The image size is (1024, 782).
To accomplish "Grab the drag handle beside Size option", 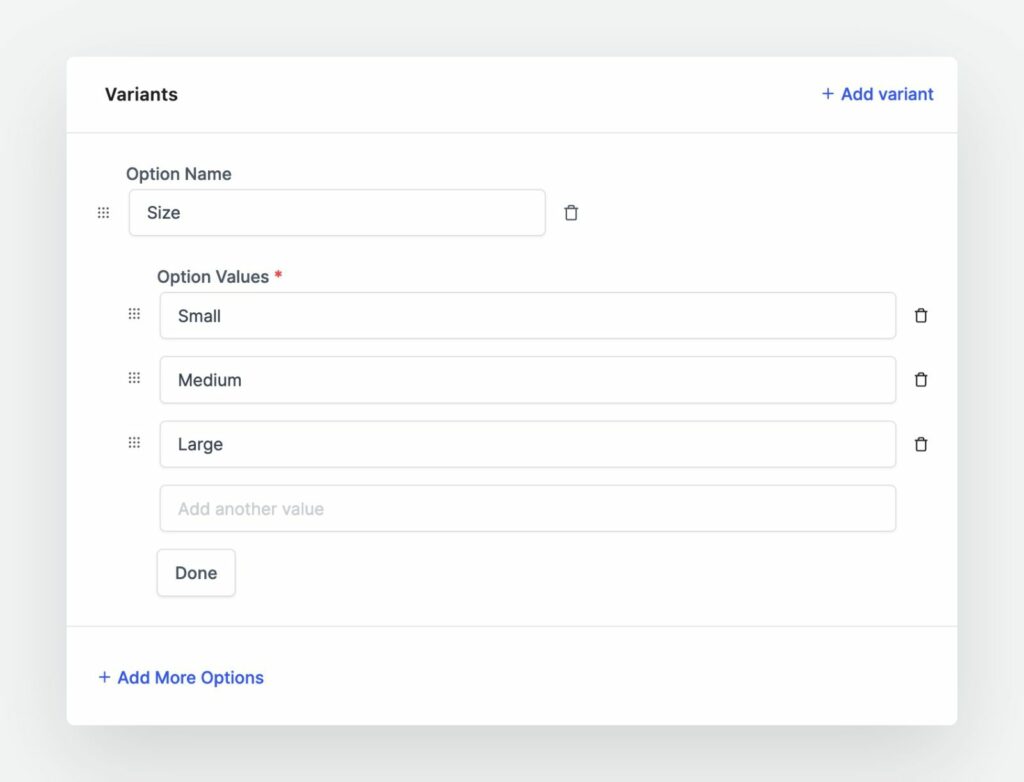I will tap(103, 213).
